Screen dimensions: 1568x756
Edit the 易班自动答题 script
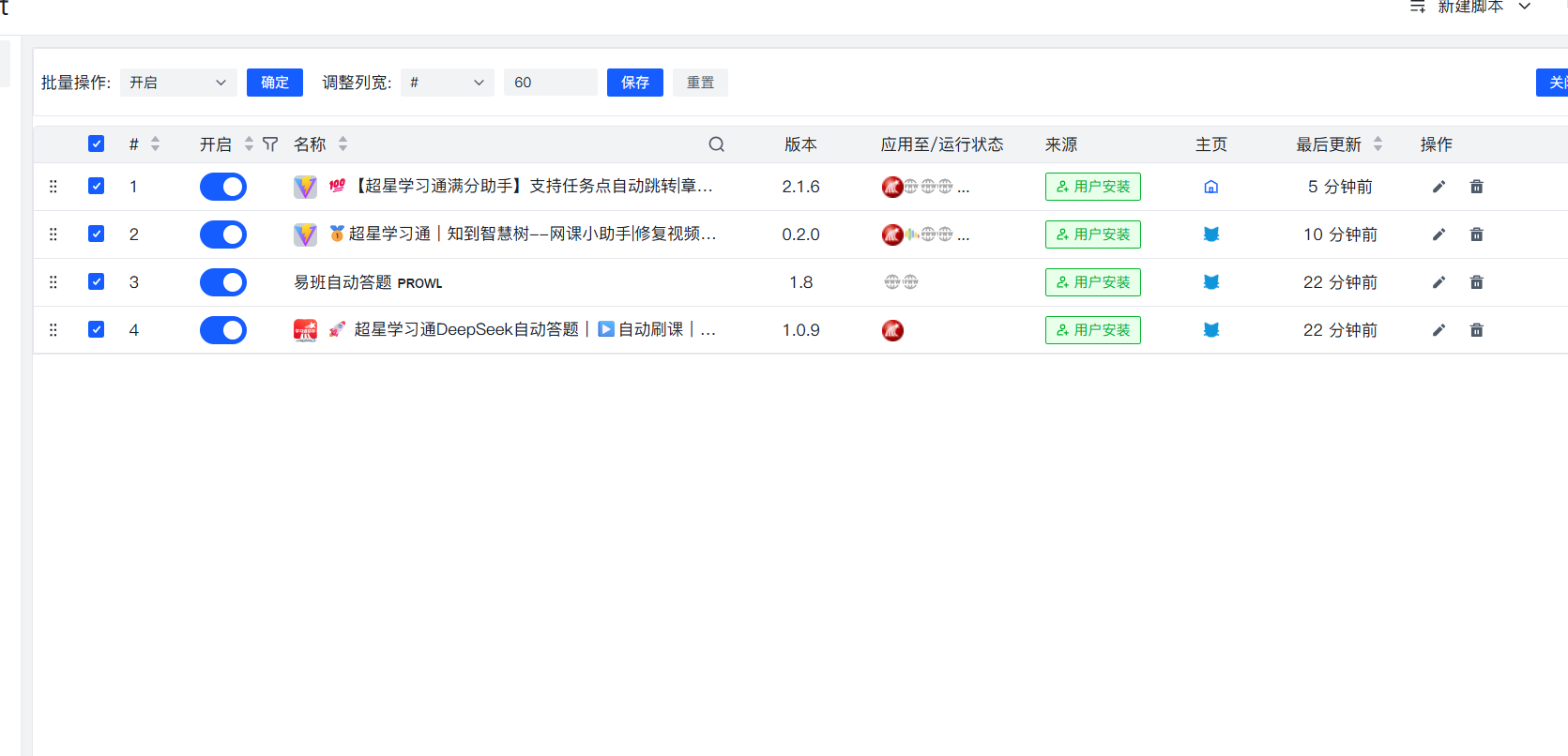1439,282
